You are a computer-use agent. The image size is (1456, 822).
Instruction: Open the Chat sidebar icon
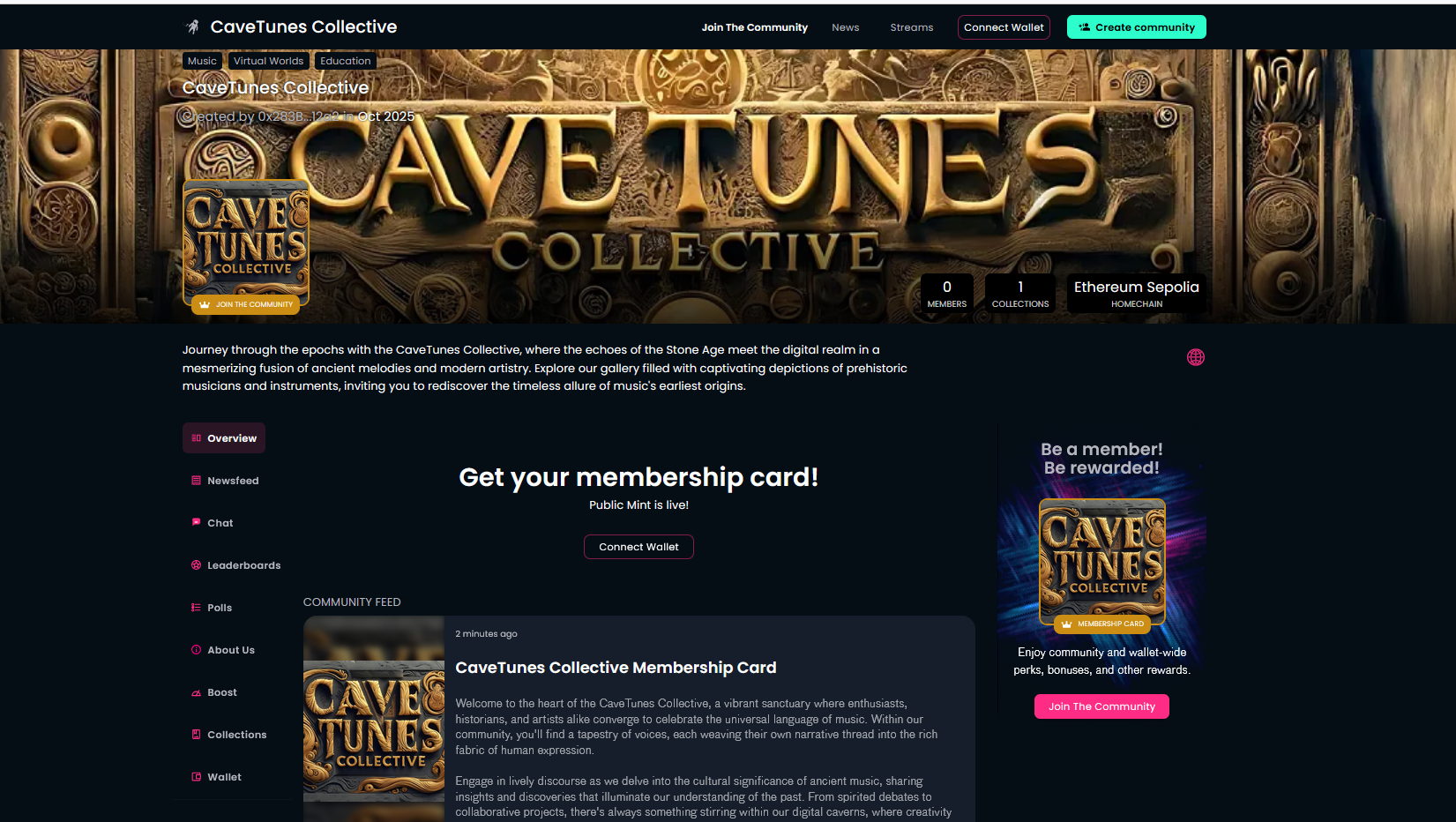(x=196, y=522)
